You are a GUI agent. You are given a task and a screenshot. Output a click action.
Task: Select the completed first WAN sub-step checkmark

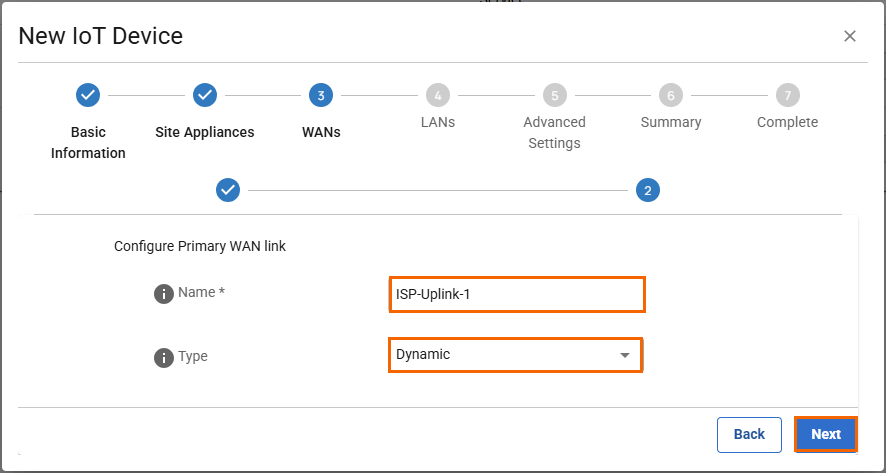228,190
